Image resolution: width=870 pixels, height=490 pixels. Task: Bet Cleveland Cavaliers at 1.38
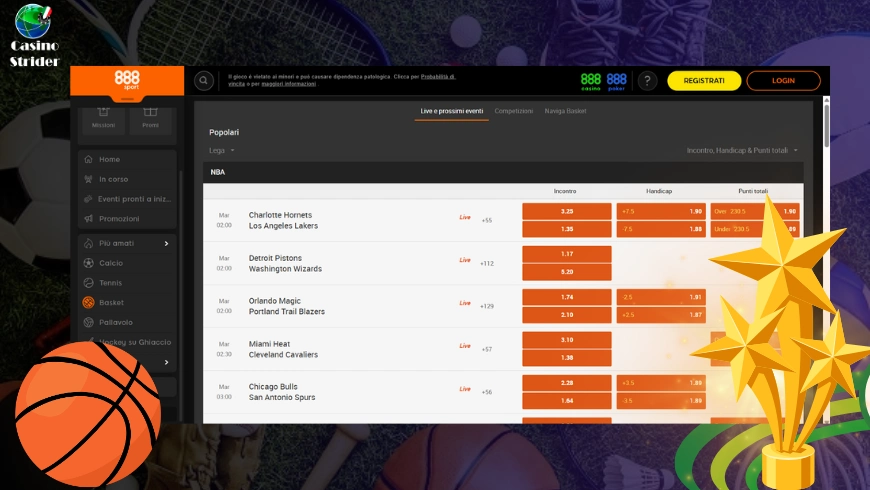(x=566, y=357)
